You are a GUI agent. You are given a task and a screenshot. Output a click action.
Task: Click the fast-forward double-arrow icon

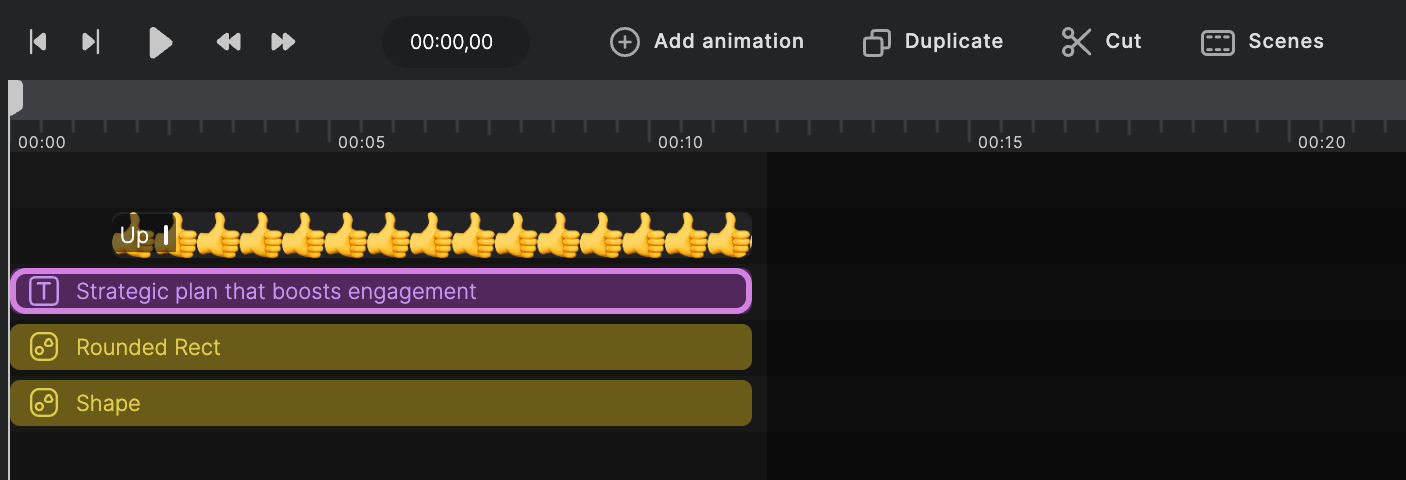pyautogui.click(x=283, y=41)
